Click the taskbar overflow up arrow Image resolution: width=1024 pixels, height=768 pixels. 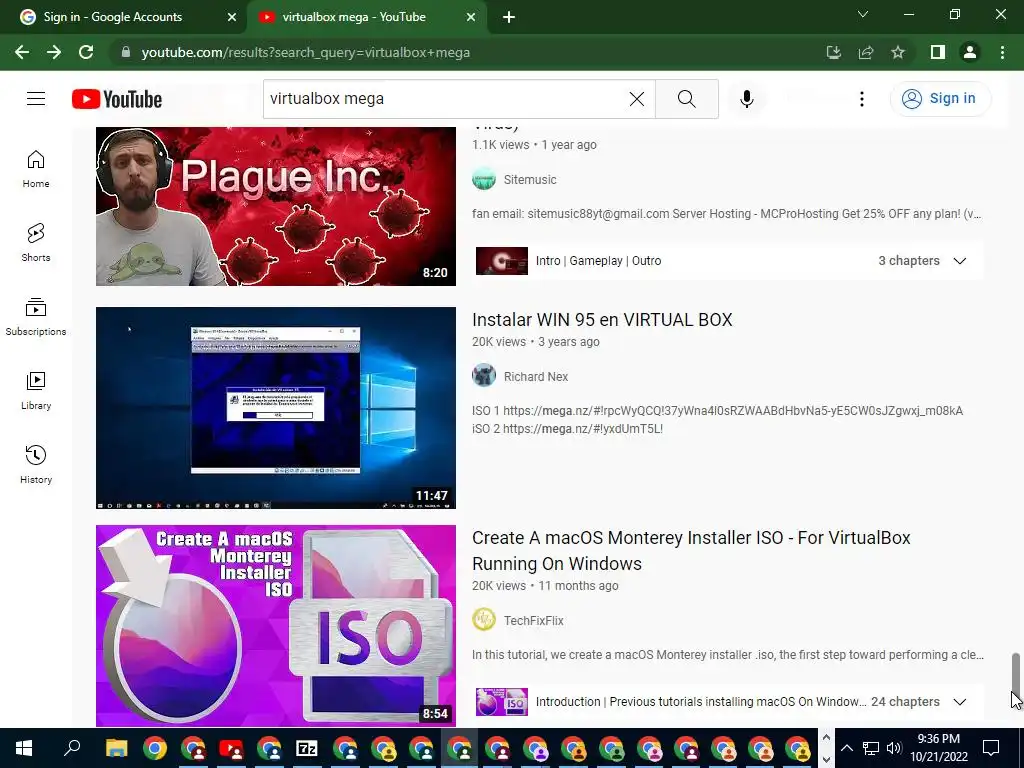pyautogui.click(x=825, y=737)
